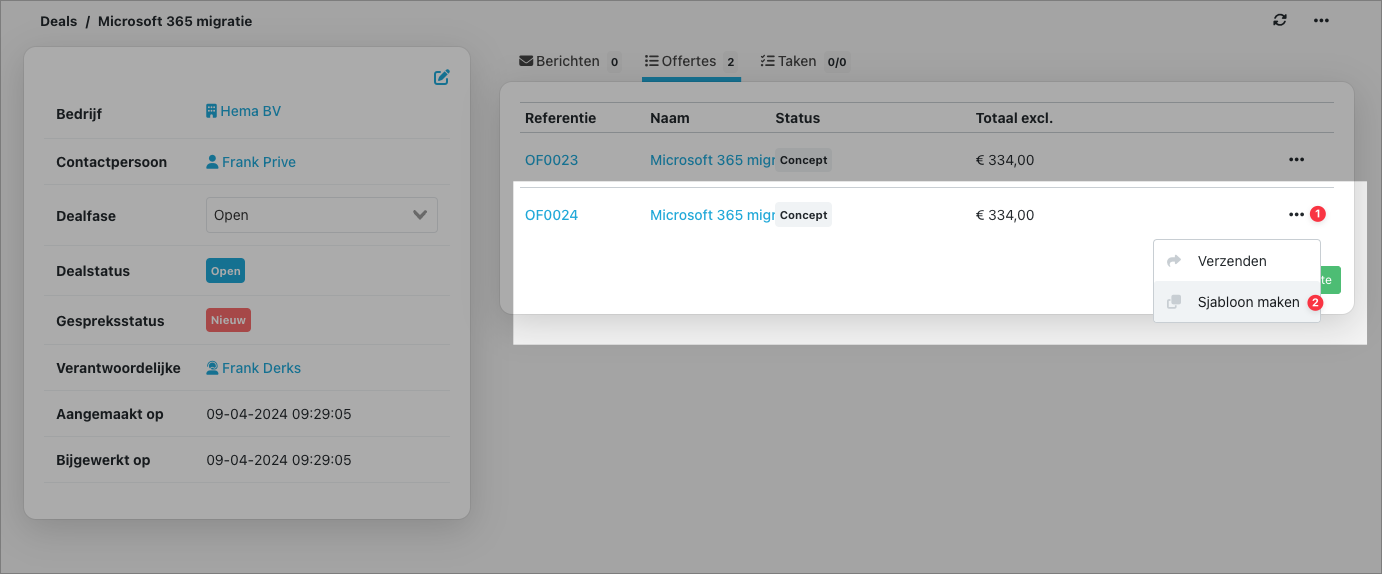Open the actions menu for OF0024
This screenshot has width=1382, height=574.
[1296, 214]
